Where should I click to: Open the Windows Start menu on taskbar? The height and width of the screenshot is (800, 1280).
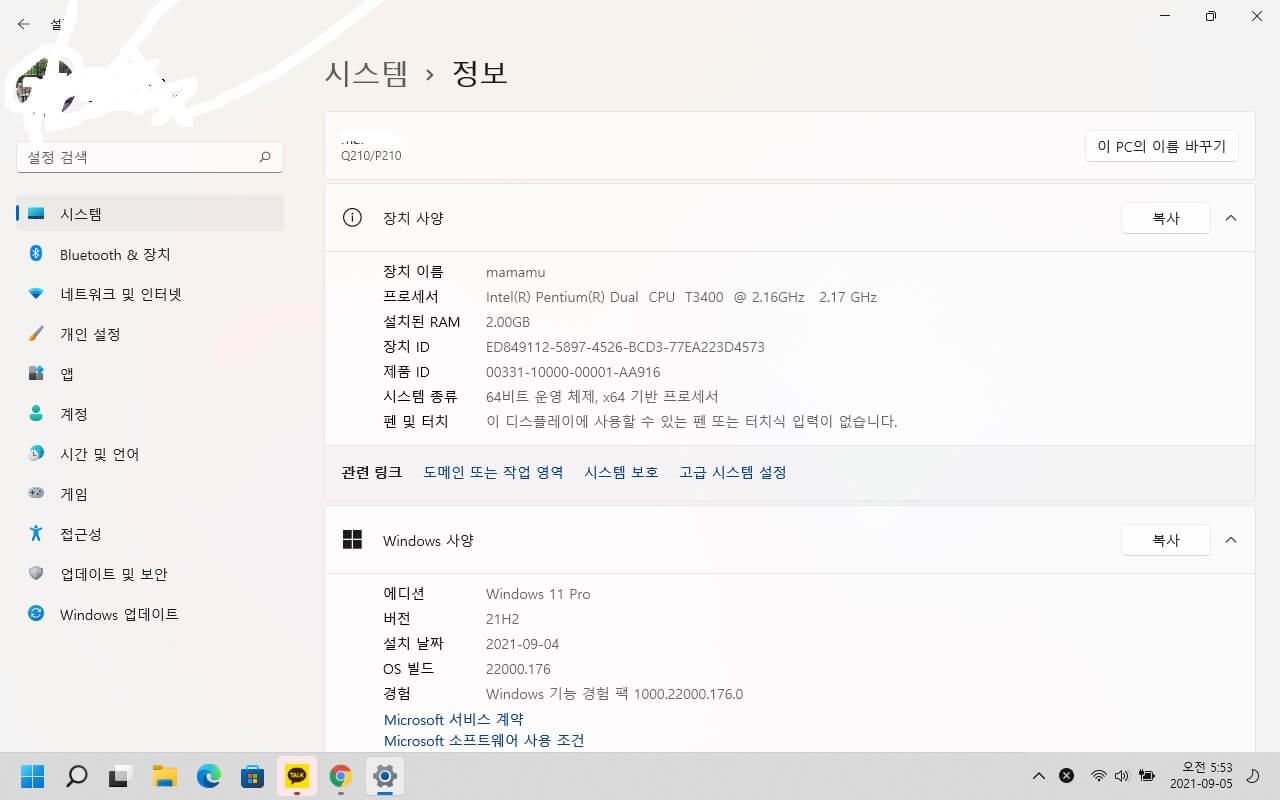pos(33,775)
